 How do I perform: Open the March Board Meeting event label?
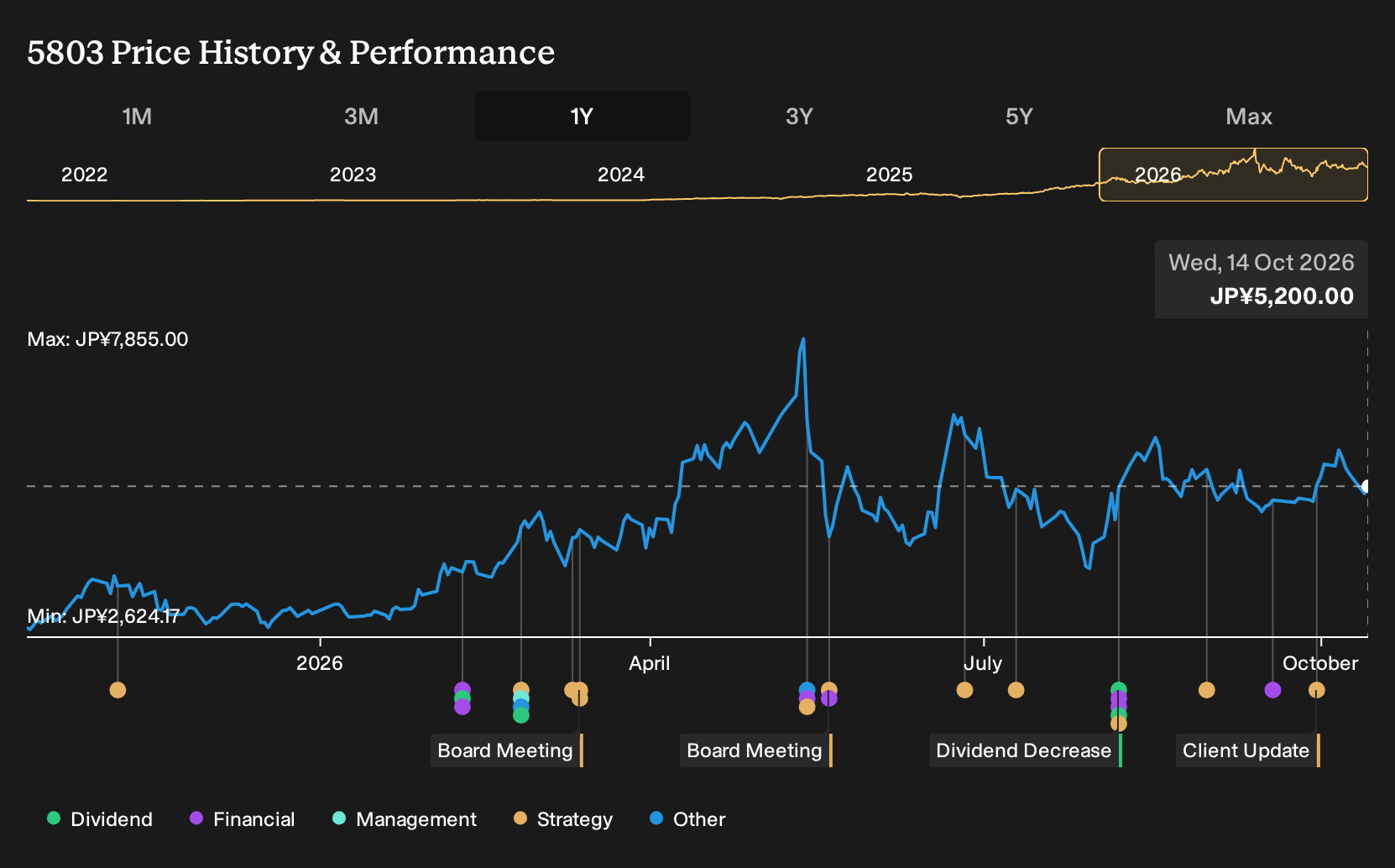pyautogui.click(x=506, y=750)
